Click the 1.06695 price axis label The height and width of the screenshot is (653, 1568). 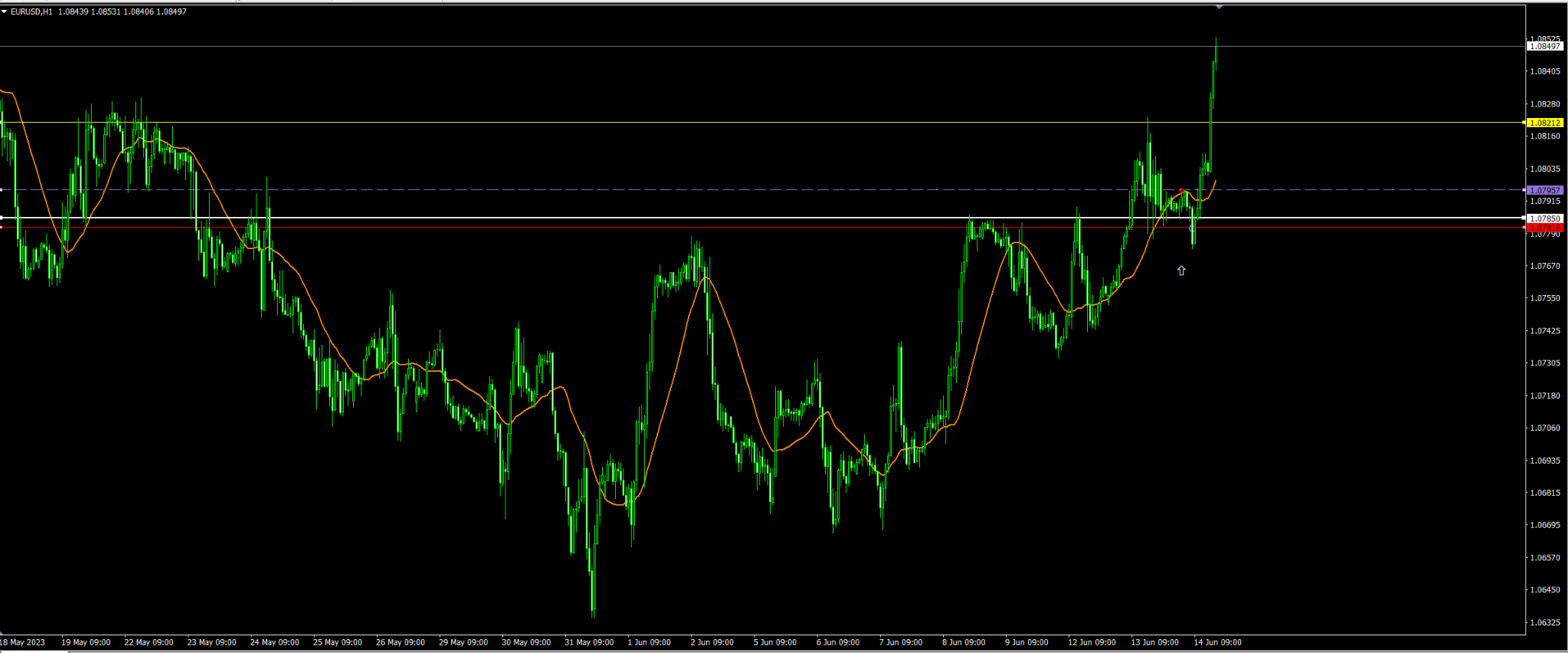coord(1544,525)
